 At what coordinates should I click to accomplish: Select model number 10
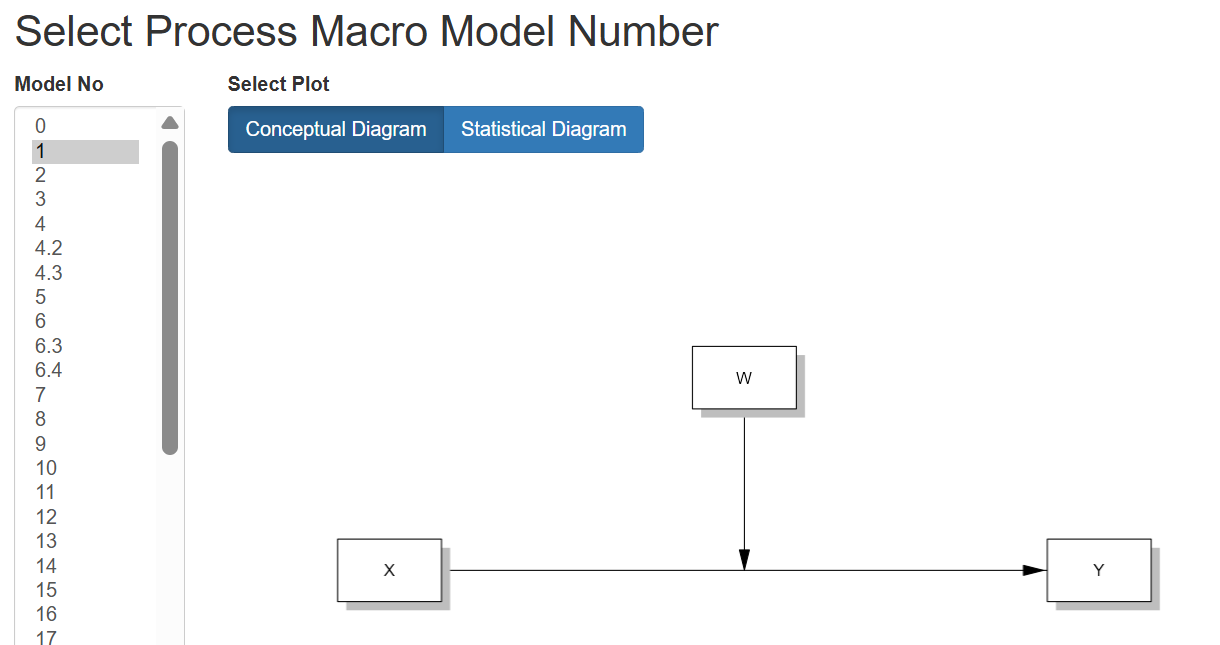(46, 468)
